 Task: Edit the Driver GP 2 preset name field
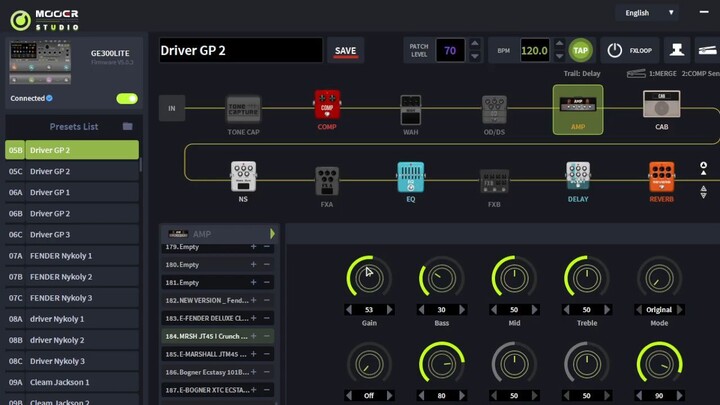(x=241, y=51)
